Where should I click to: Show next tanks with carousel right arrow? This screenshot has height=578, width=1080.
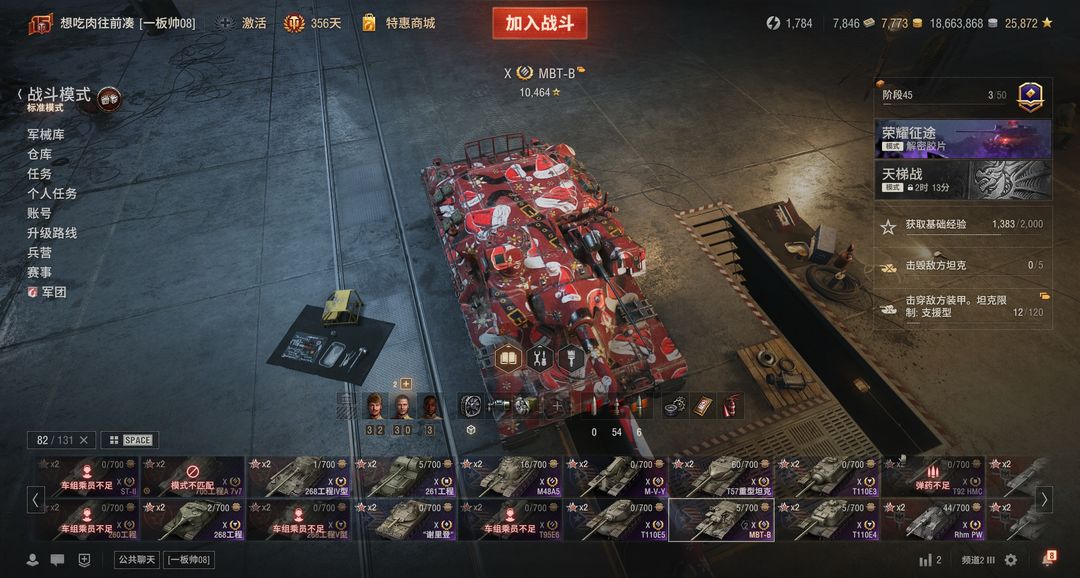click(x=1044, y=499)
